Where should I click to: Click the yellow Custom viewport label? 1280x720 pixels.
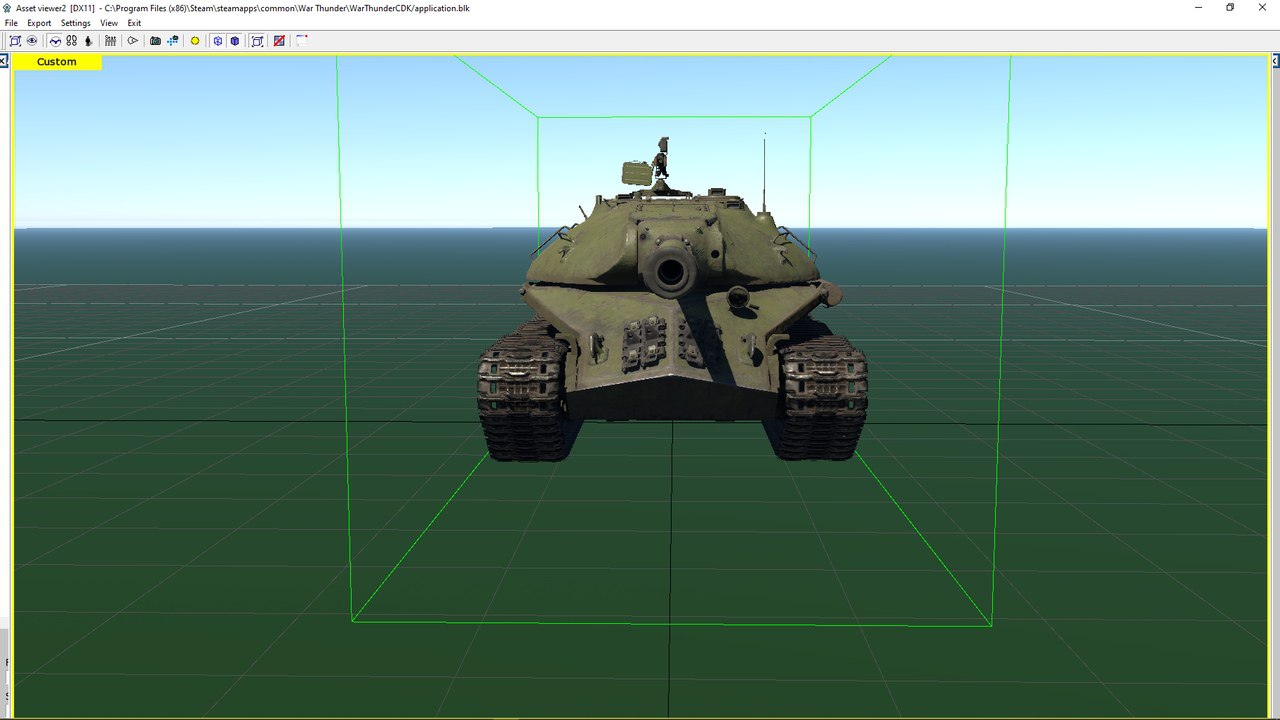57,62
